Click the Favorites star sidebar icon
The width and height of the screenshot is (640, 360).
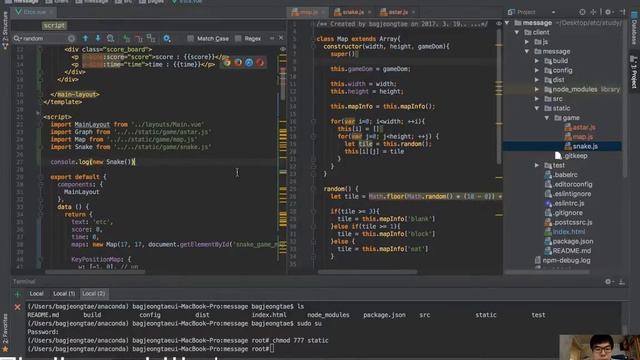click(x=5, y=349)
